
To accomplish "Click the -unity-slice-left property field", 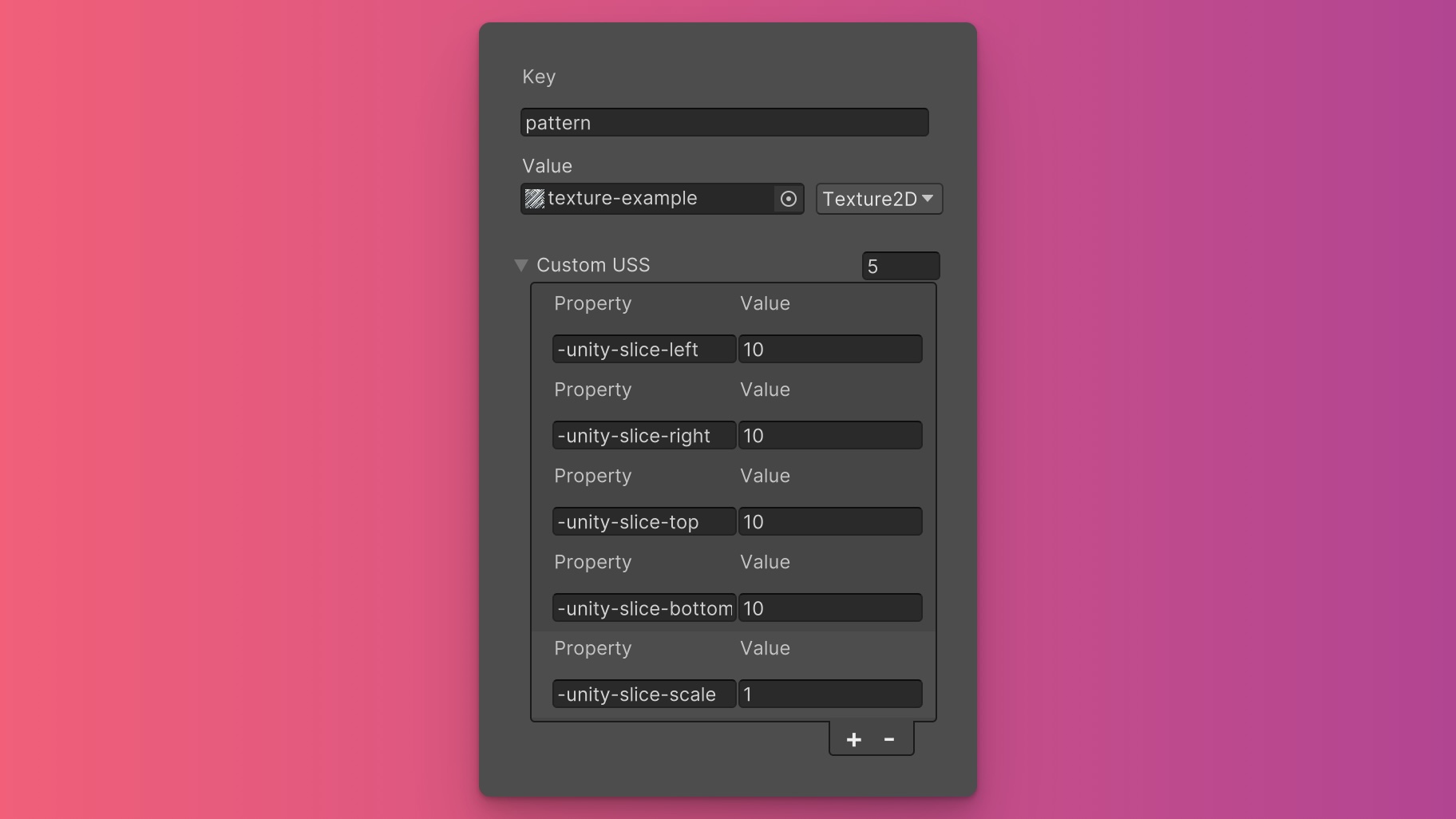I will (644, 349).
